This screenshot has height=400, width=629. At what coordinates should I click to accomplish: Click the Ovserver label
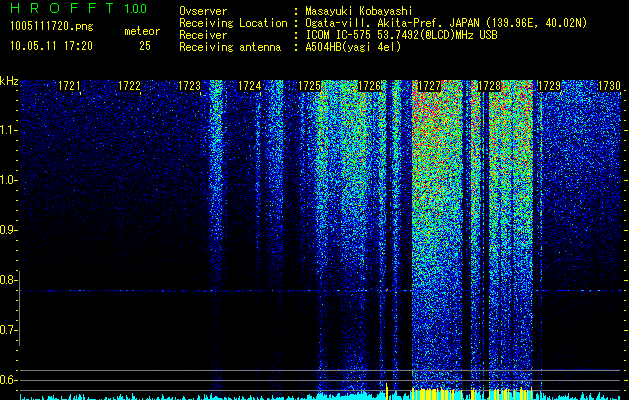(x=203, y=11)
